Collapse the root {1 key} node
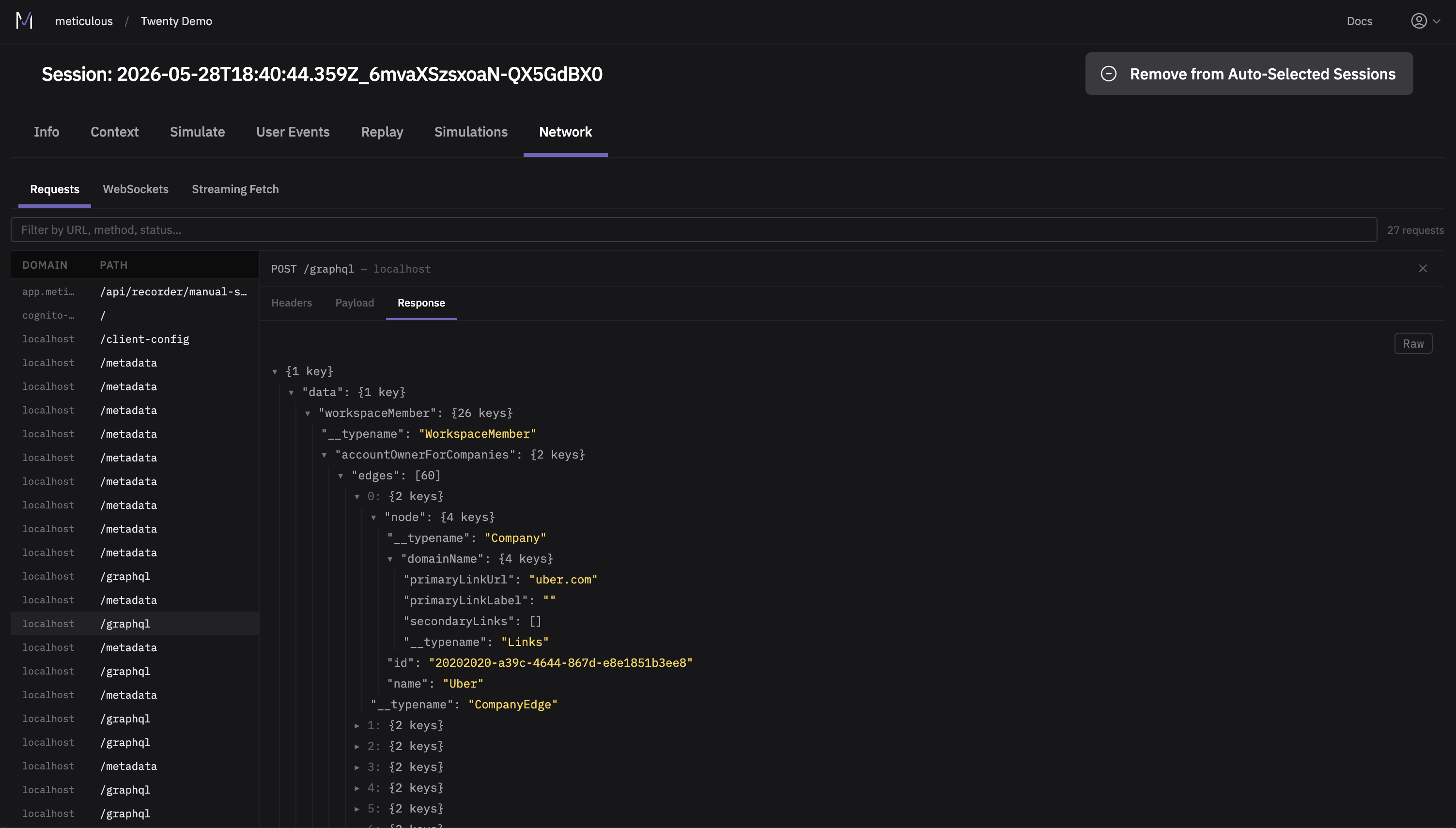The height and width of the screenshot is (828, 1456). coord(275,372)
